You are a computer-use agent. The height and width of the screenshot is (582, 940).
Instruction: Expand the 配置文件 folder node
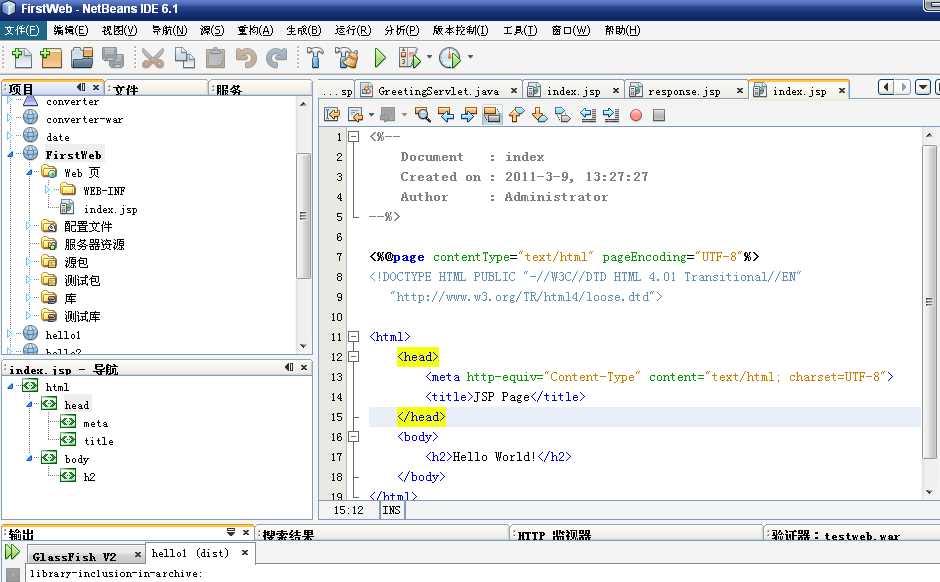coord(28,225)
